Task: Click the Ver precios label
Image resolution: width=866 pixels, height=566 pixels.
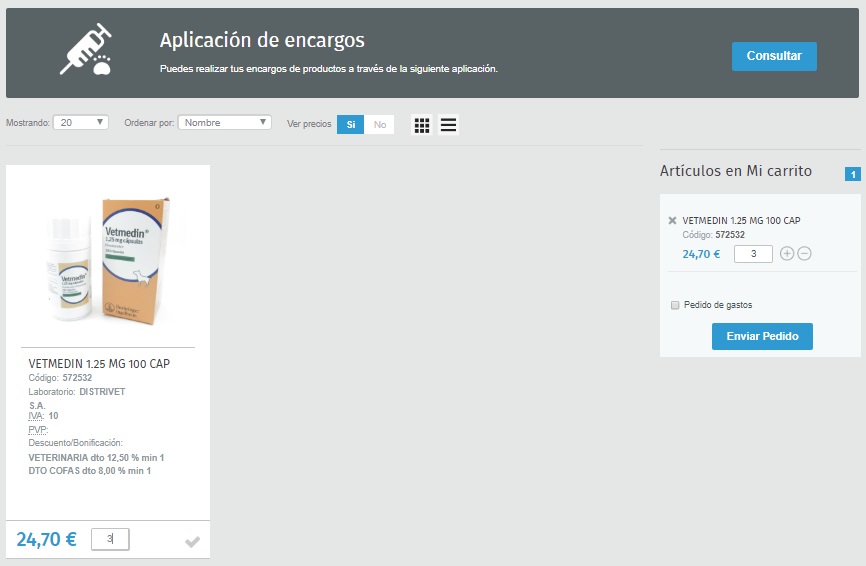Action: (x=309, y=124)
